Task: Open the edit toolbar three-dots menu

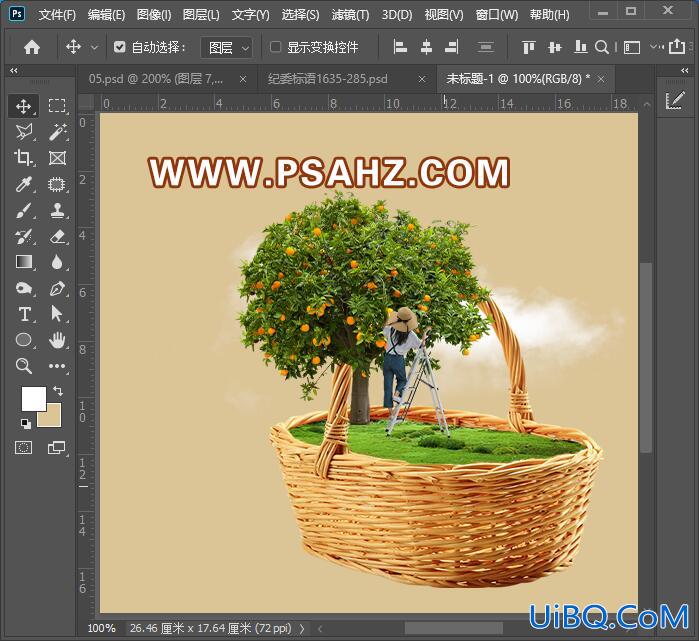Action: [57, 366]
